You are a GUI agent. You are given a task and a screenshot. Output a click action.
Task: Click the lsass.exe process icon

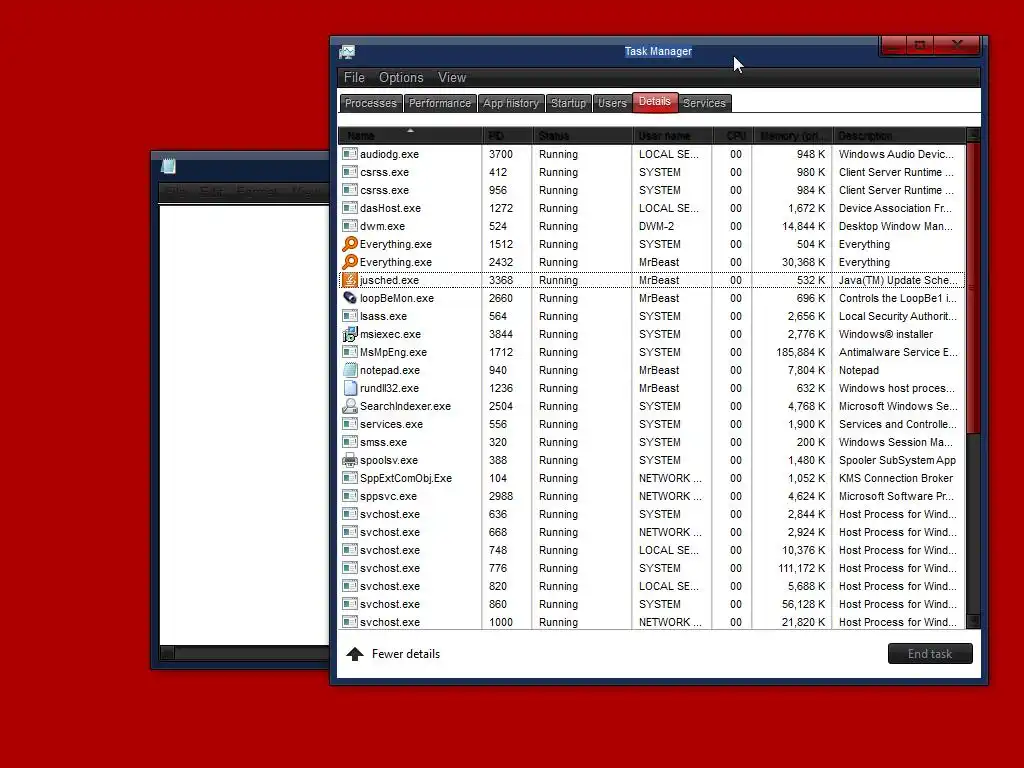pyautogui.click(x=350, y=315)
